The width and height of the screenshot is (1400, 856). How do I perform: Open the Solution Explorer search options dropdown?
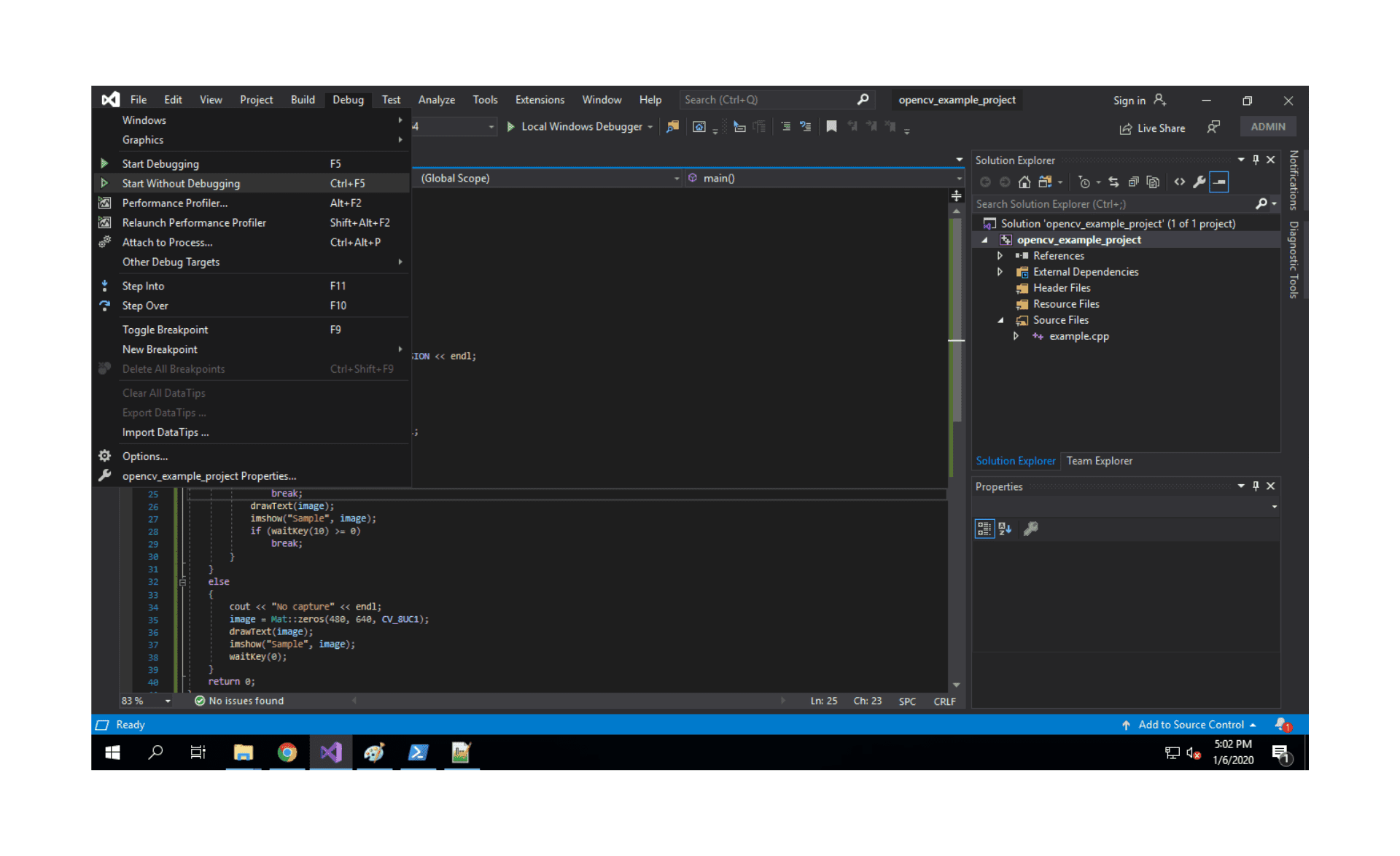pyautogui.click(x=1275, y=204)
